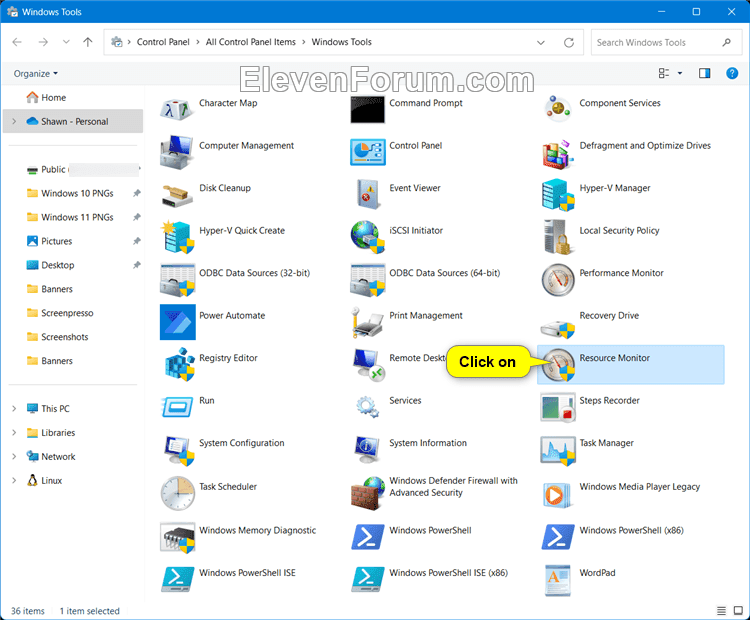Open recent locations dropdown arrow

66,42
